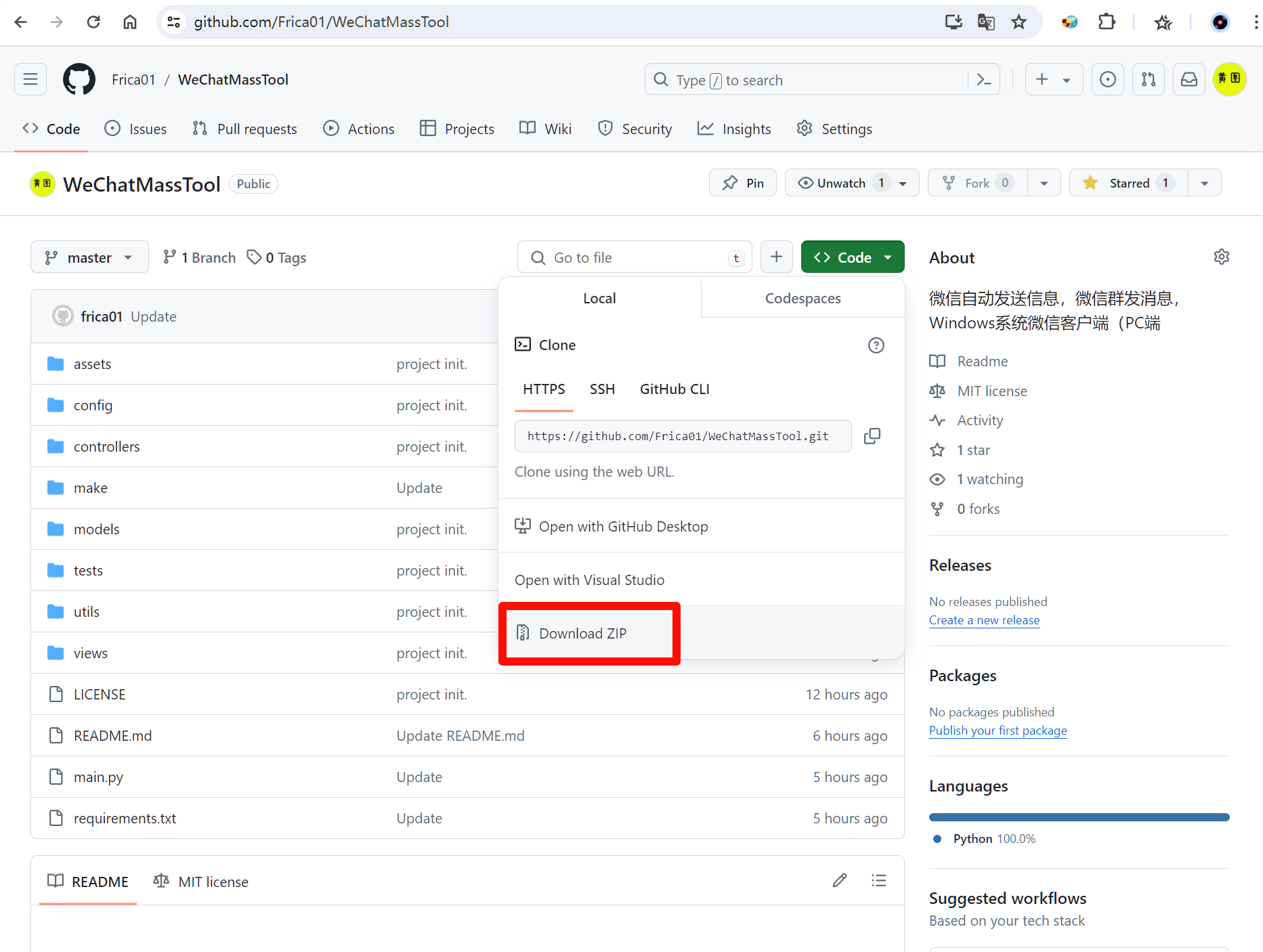Viewport: 1263px width, 952px height.
Task: Open the create new plus dropdown in header
Action: click(1054, 80)
